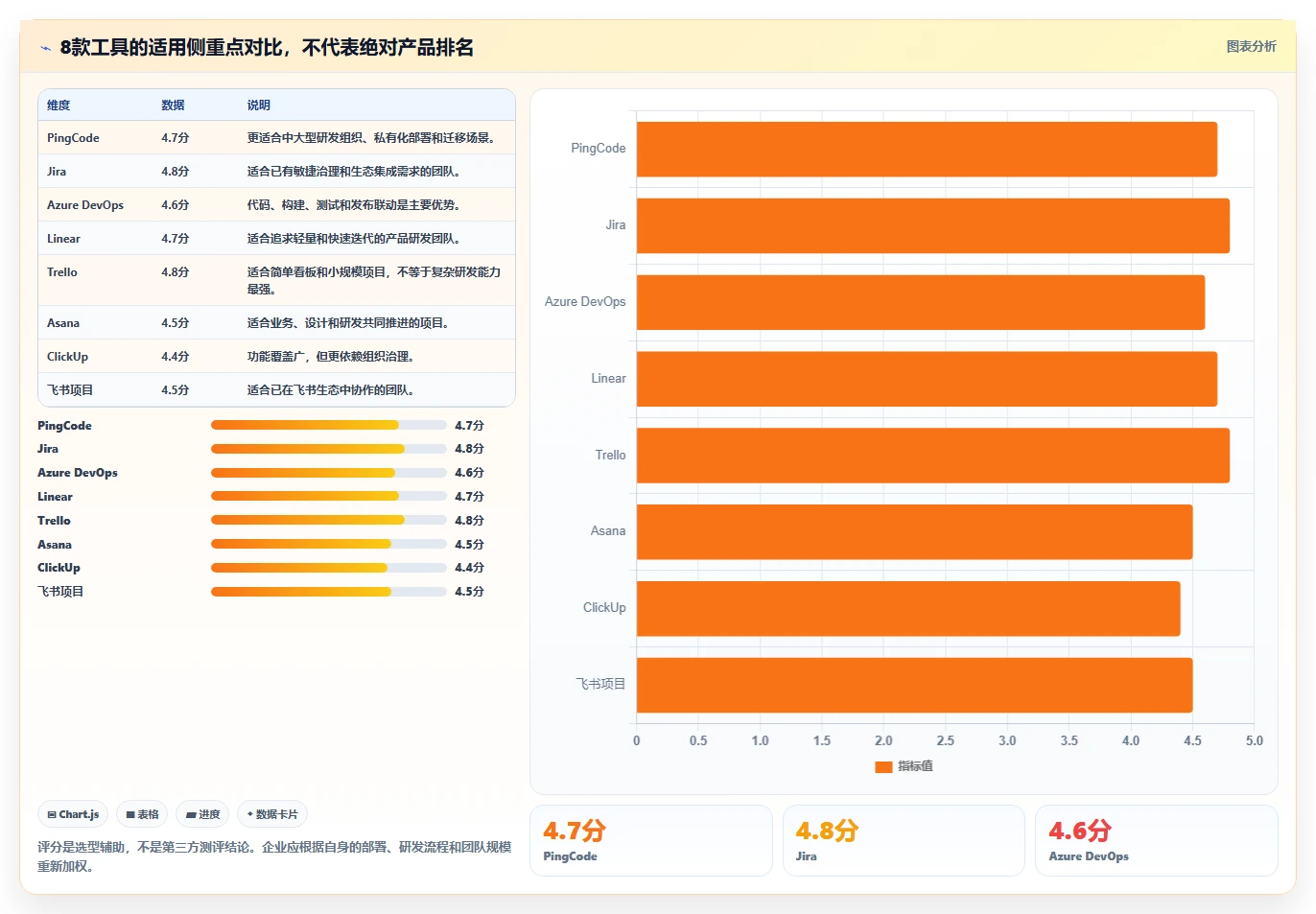This screenshot has height=914, width=1316.
Task: Click the ClickUp progress bar
Action: pos(328,568)
